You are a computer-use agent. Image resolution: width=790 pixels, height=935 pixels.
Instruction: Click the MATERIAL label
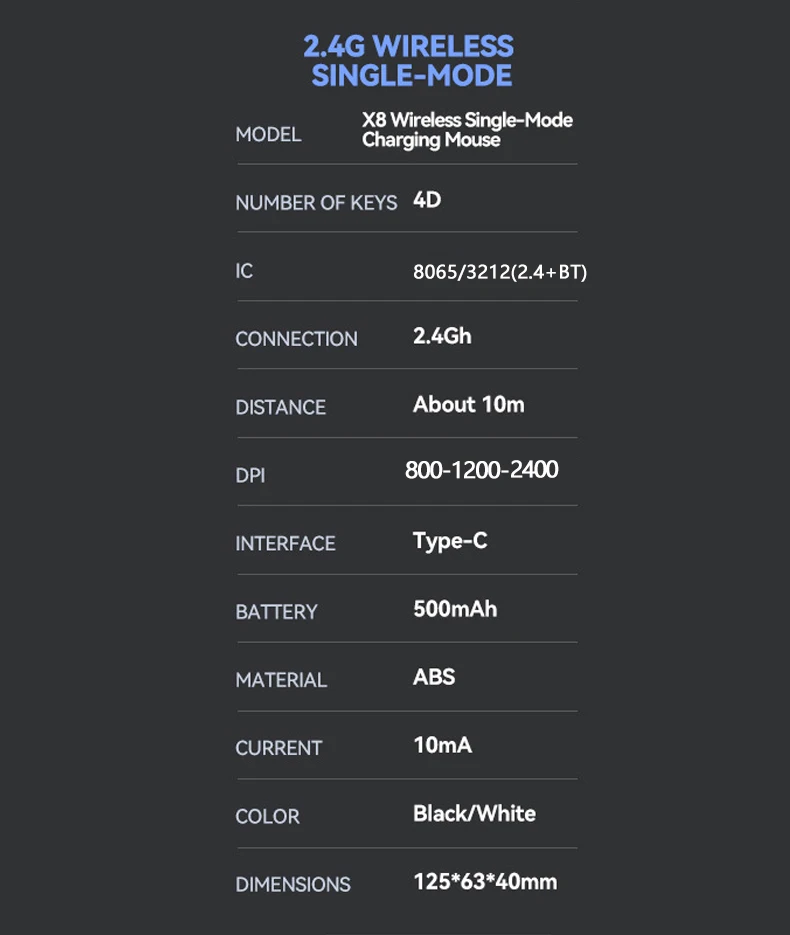(x=281, y=680)
